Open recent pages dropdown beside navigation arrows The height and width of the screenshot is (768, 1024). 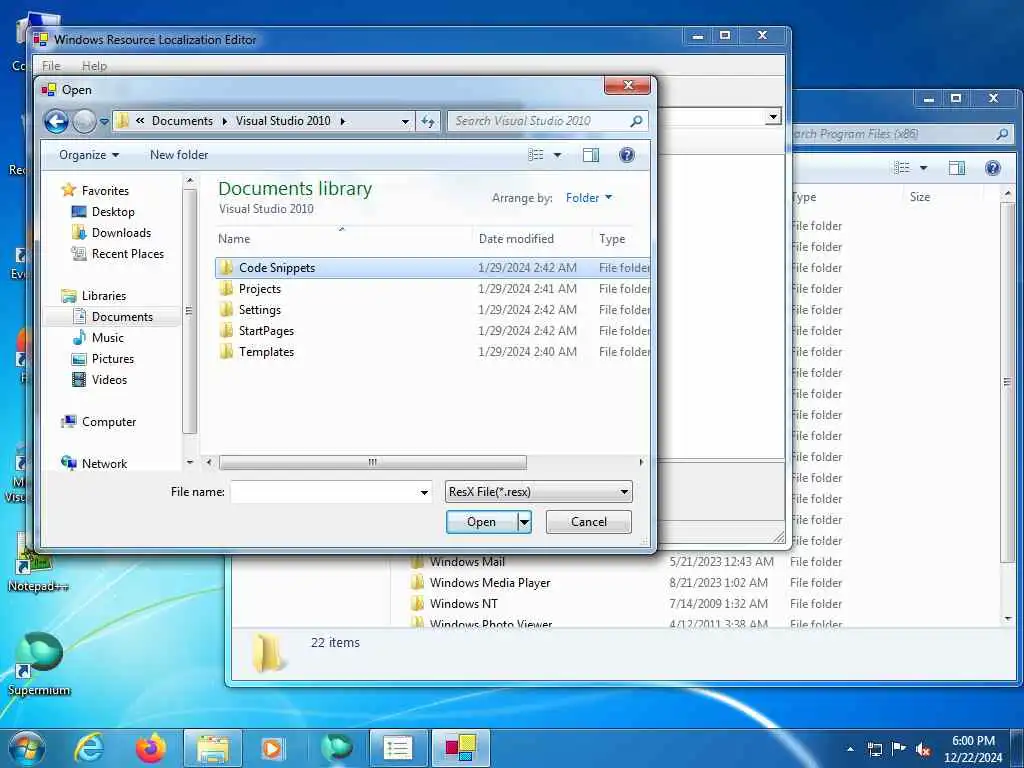(x=104, y=121)
